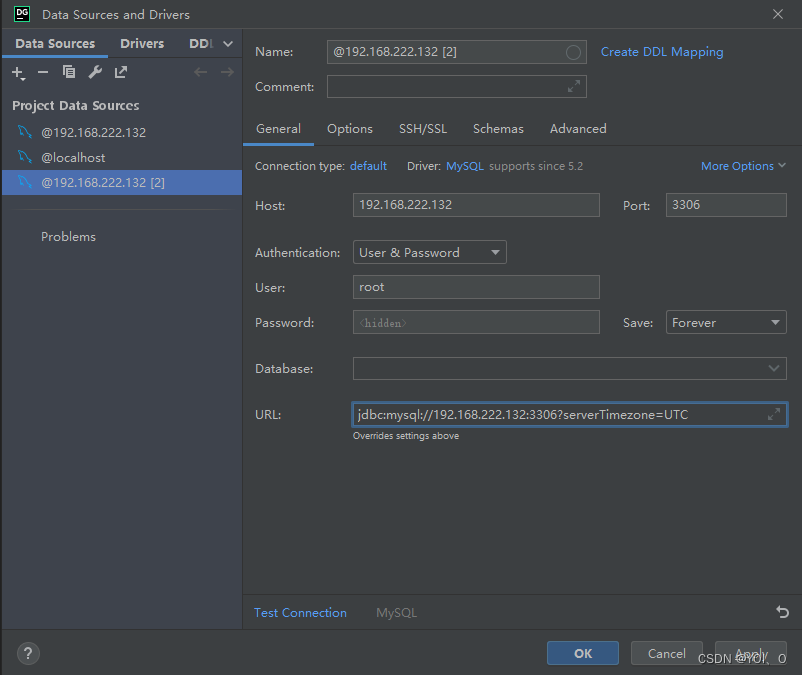The width and height of the screenshot is (802, 675).
Task: Click Create DDL Mapping
Action: [661, 51]
